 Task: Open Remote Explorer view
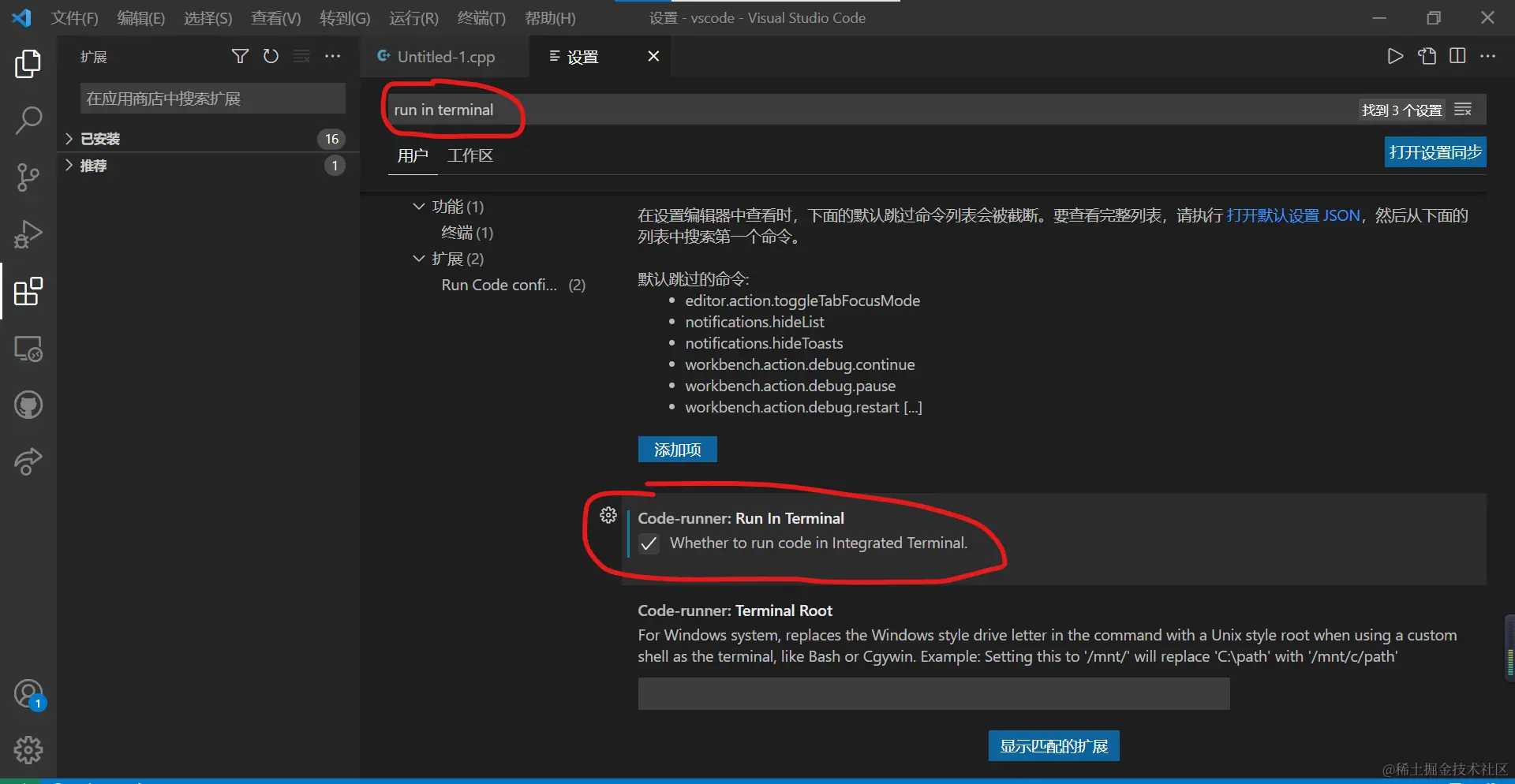pyautogui.click(x=28, y=349)
